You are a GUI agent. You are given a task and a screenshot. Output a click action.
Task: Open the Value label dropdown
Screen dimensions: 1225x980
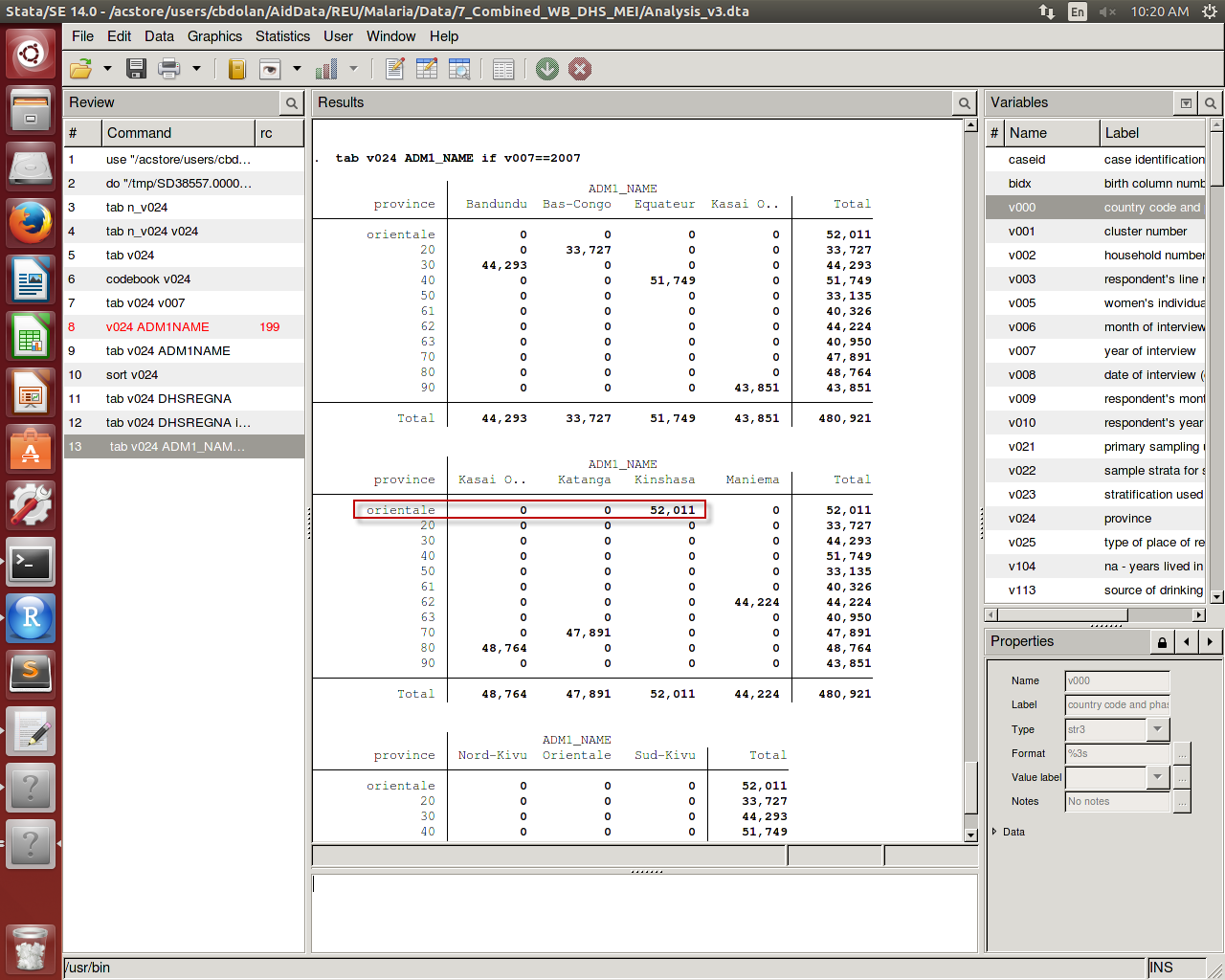pos(1157,777)
